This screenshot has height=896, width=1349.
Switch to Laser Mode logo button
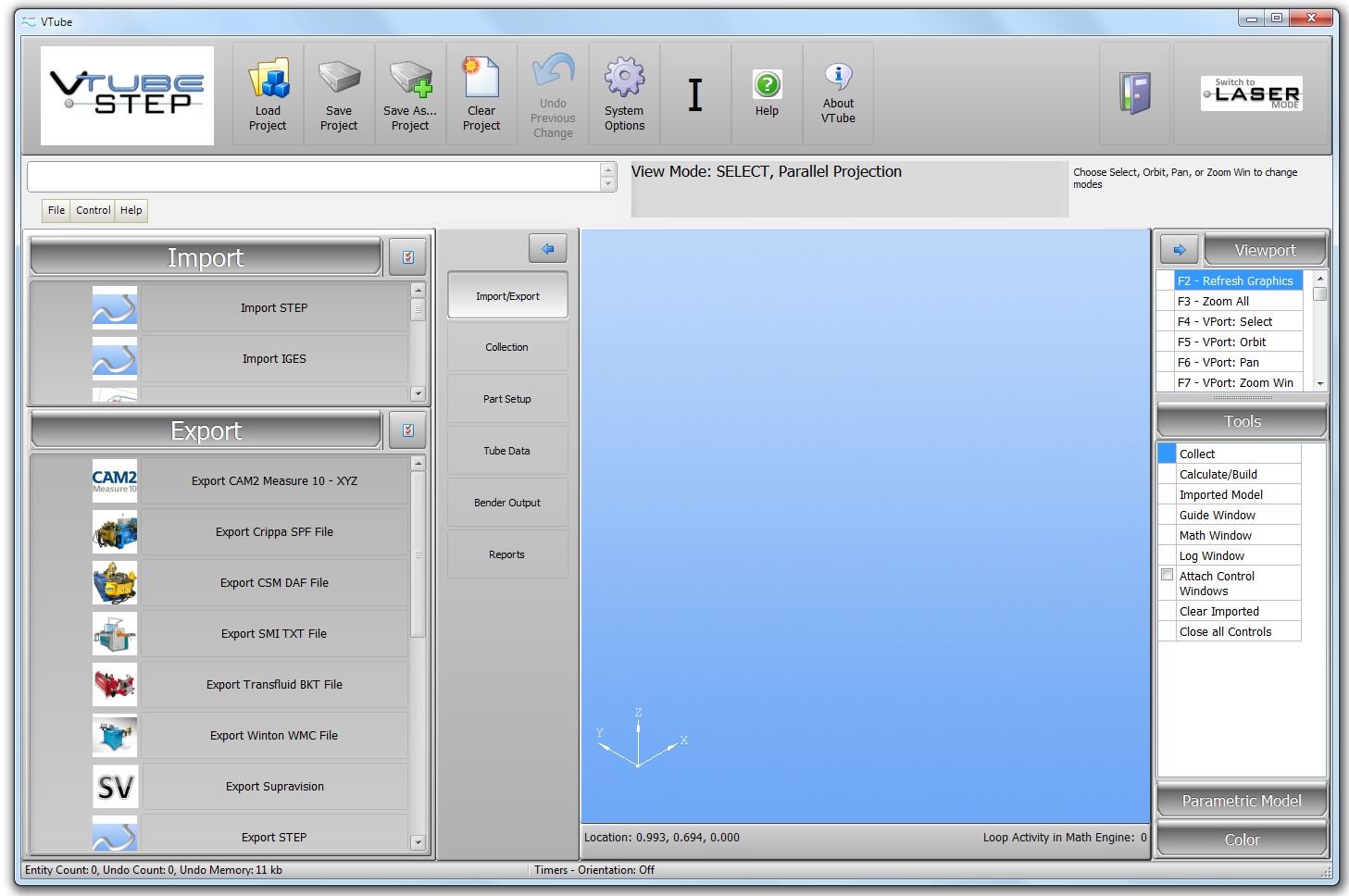click(1251, 93)
